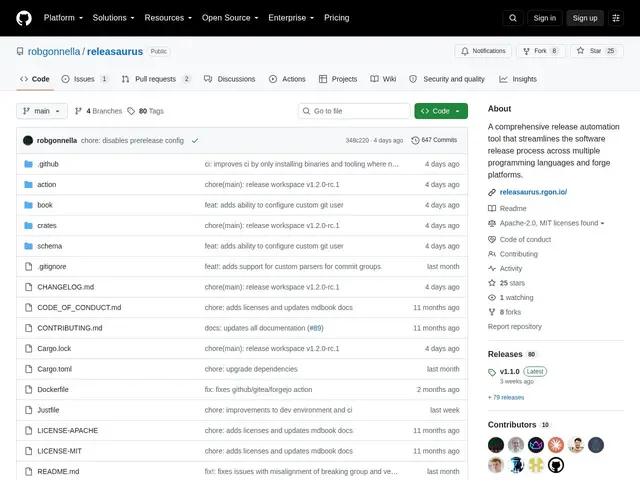This screenshot has height=480, width=640.
Task: Open the green Code dropdown button
Action: pyautogui.click(x=441, y=111)
